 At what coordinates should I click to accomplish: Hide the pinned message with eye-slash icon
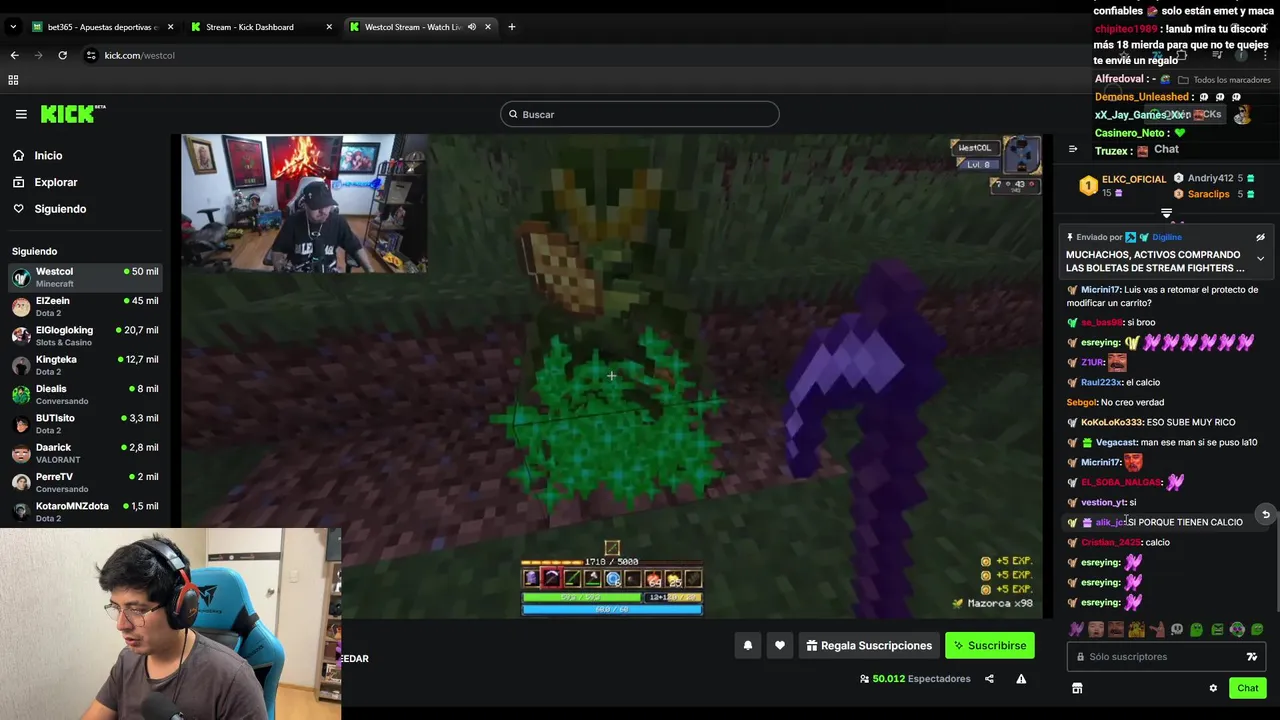(x=1260, y=238)
